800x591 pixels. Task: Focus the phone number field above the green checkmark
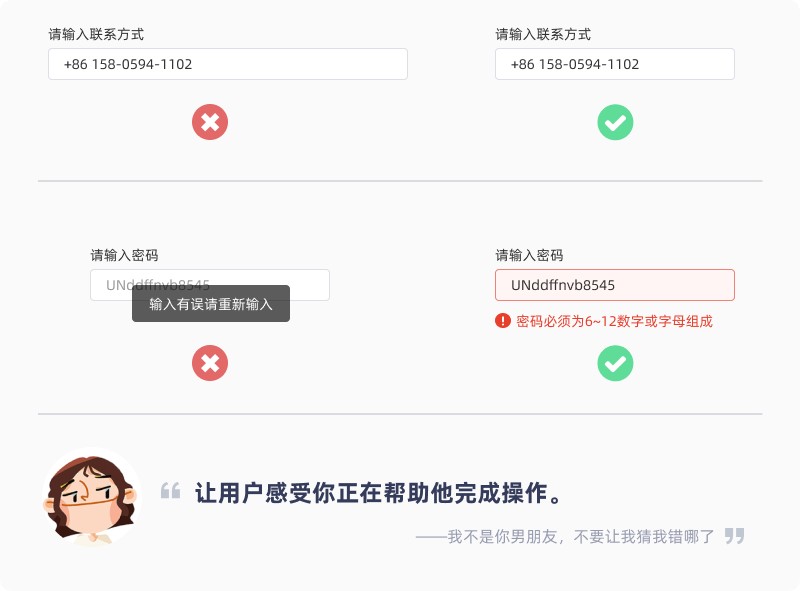tap(615, 64)
